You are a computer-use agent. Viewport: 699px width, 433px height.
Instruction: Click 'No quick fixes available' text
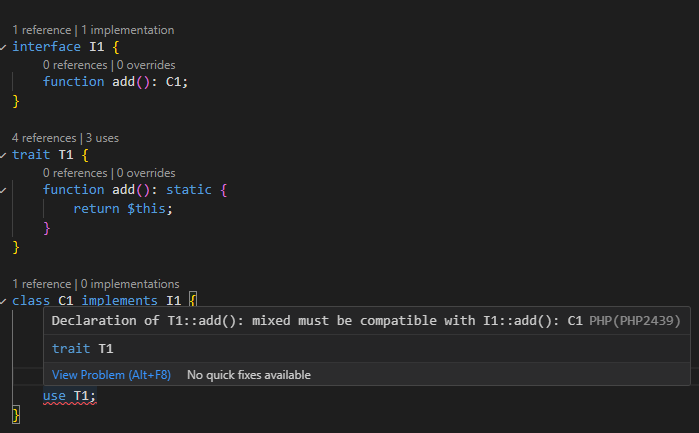pos(249,375)
